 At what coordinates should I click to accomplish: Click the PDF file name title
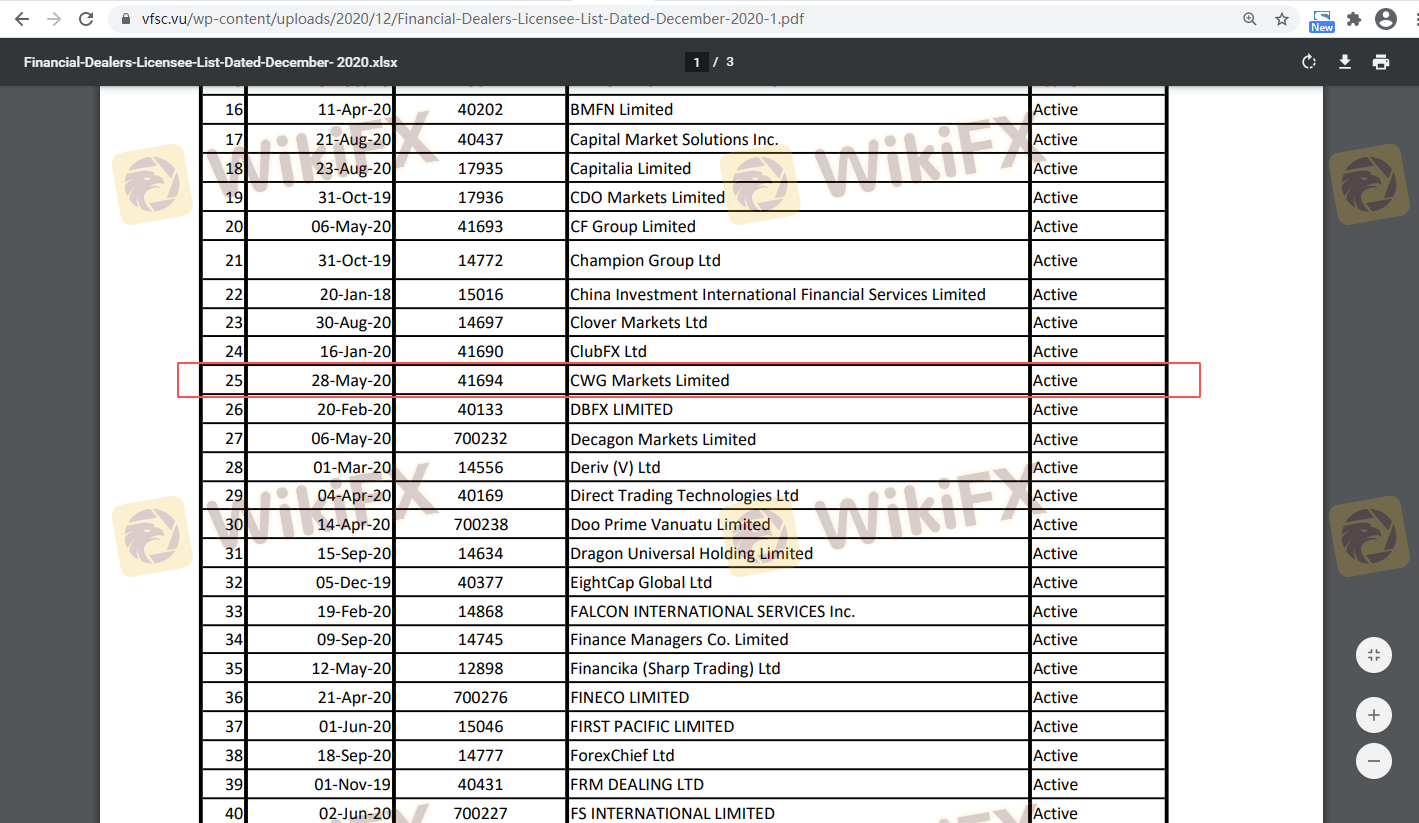click(210, 62)
